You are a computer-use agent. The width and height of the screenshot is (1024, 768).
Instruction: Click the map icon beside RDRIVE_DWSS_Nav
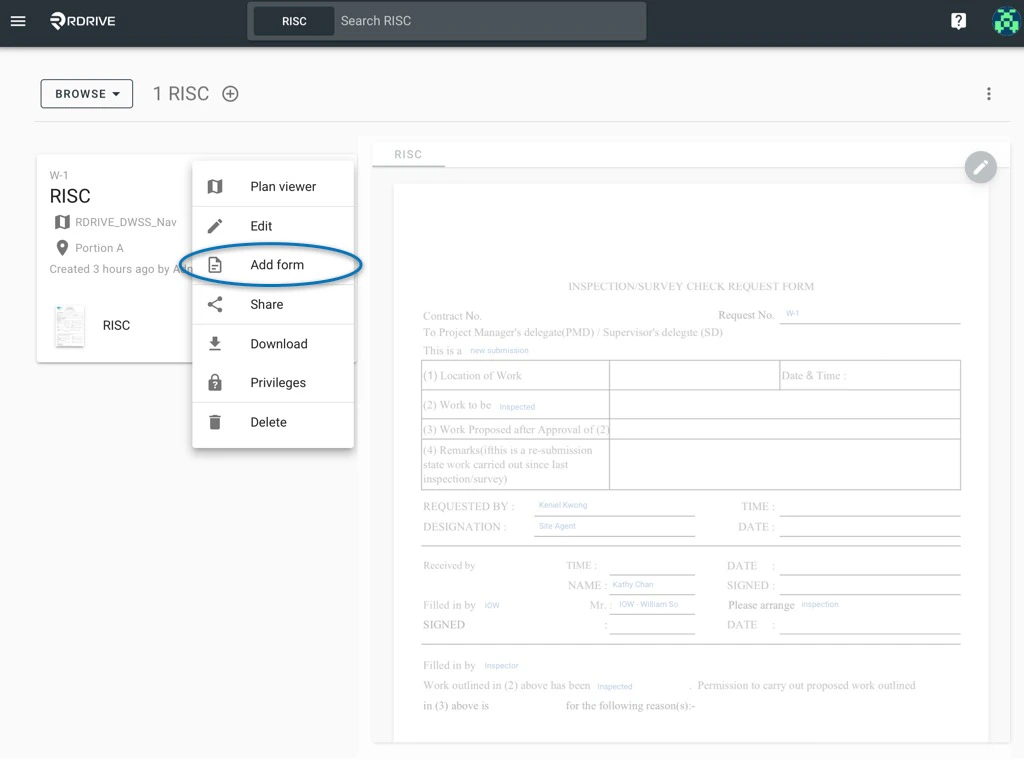tap(62, 221)
